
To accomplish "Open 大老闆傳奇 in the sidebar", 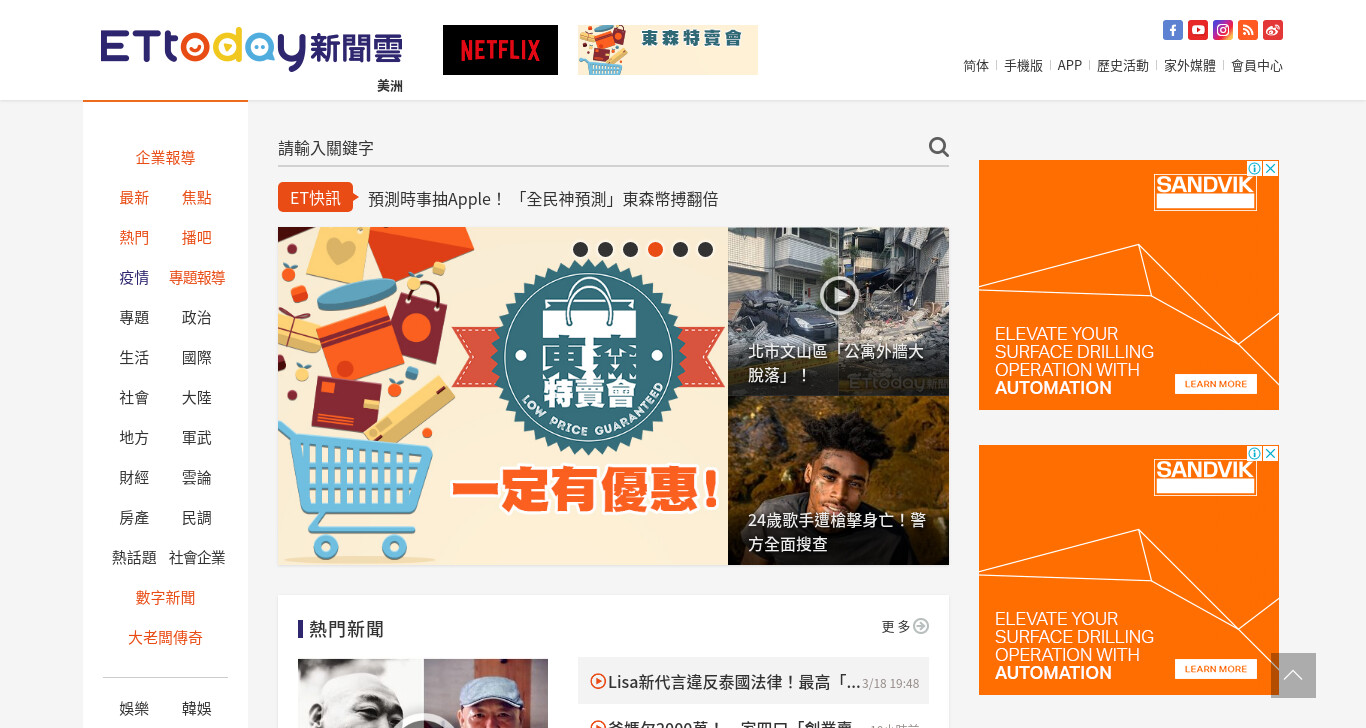I will pyautogui.click(x=165, y=637).
